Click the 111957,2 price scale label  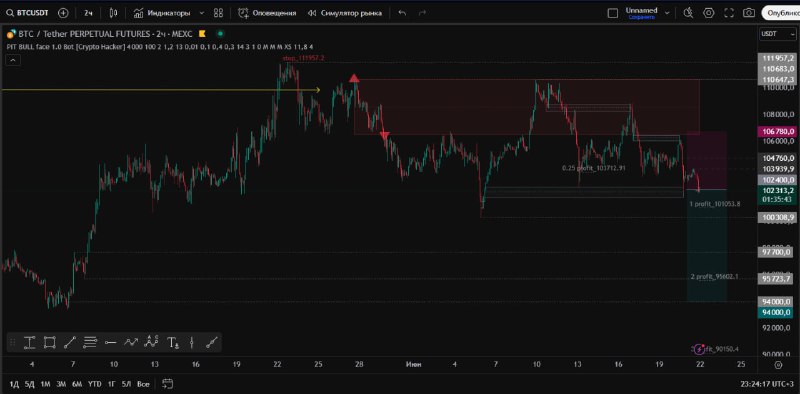click(778, 58)
